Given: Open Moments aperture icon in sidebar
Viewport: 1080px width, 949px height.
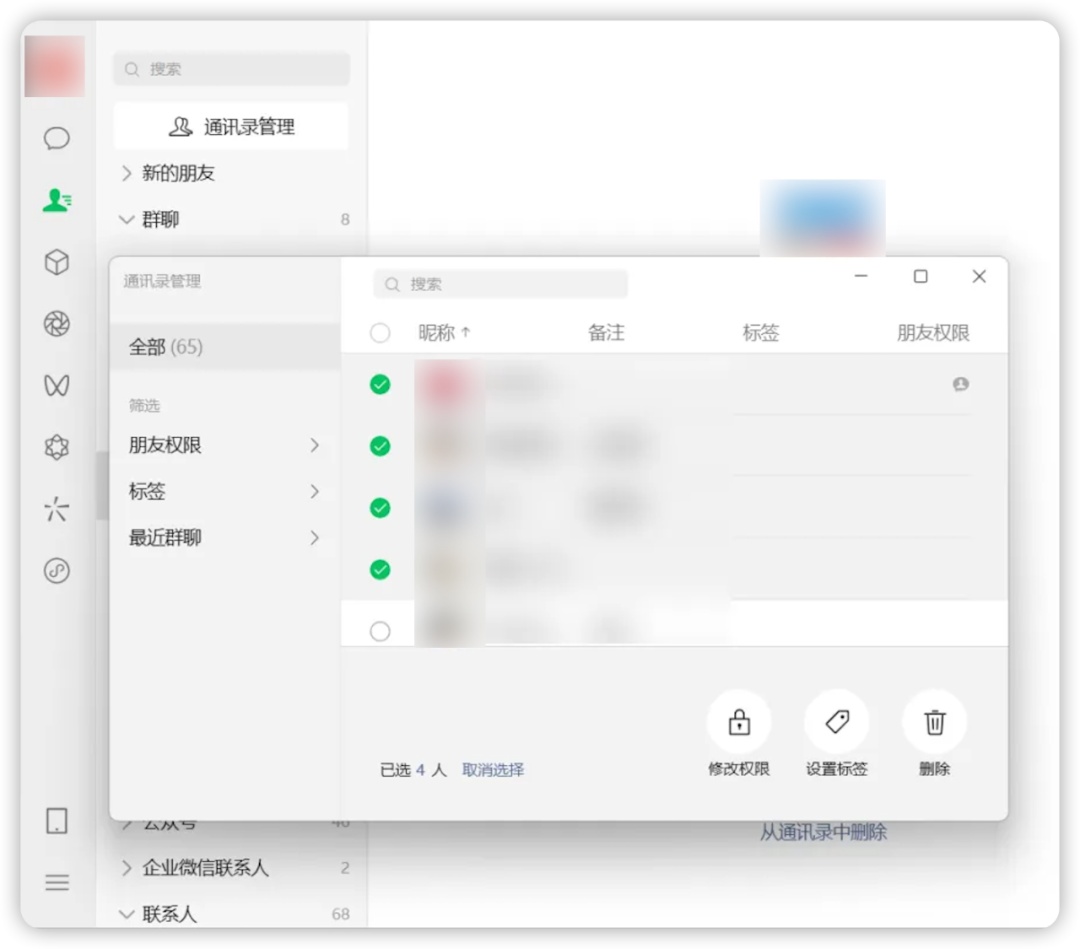Looking at the screenshot, I should point(57,324).
